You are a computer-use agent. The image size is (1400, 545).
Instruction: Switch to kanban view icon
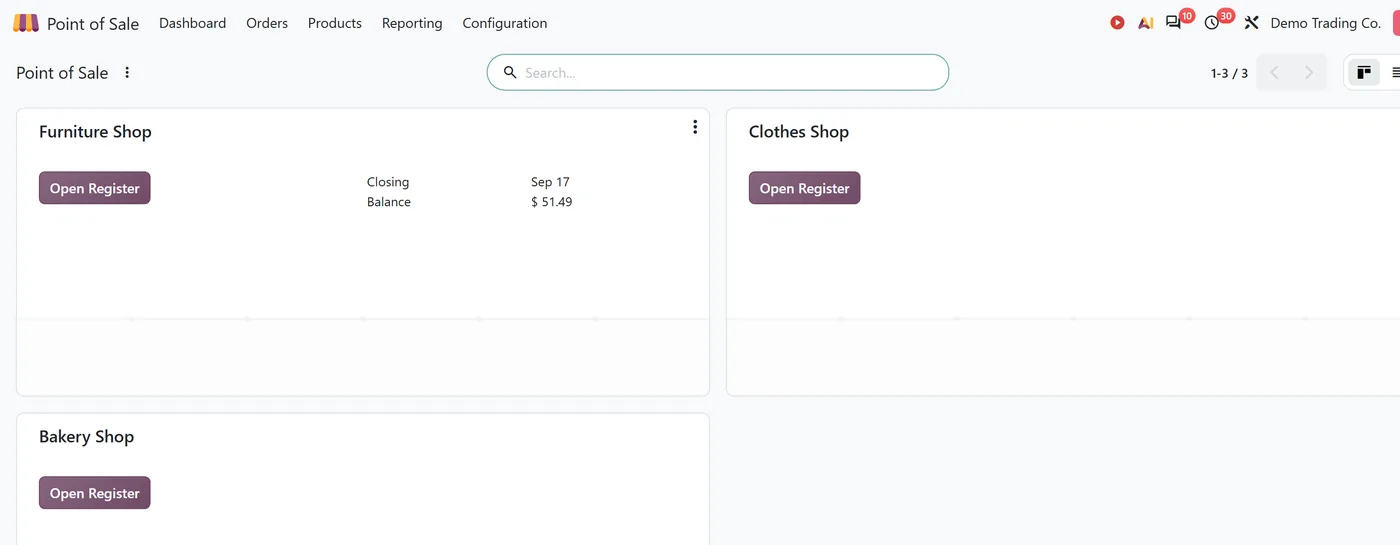click(1364, 72)
